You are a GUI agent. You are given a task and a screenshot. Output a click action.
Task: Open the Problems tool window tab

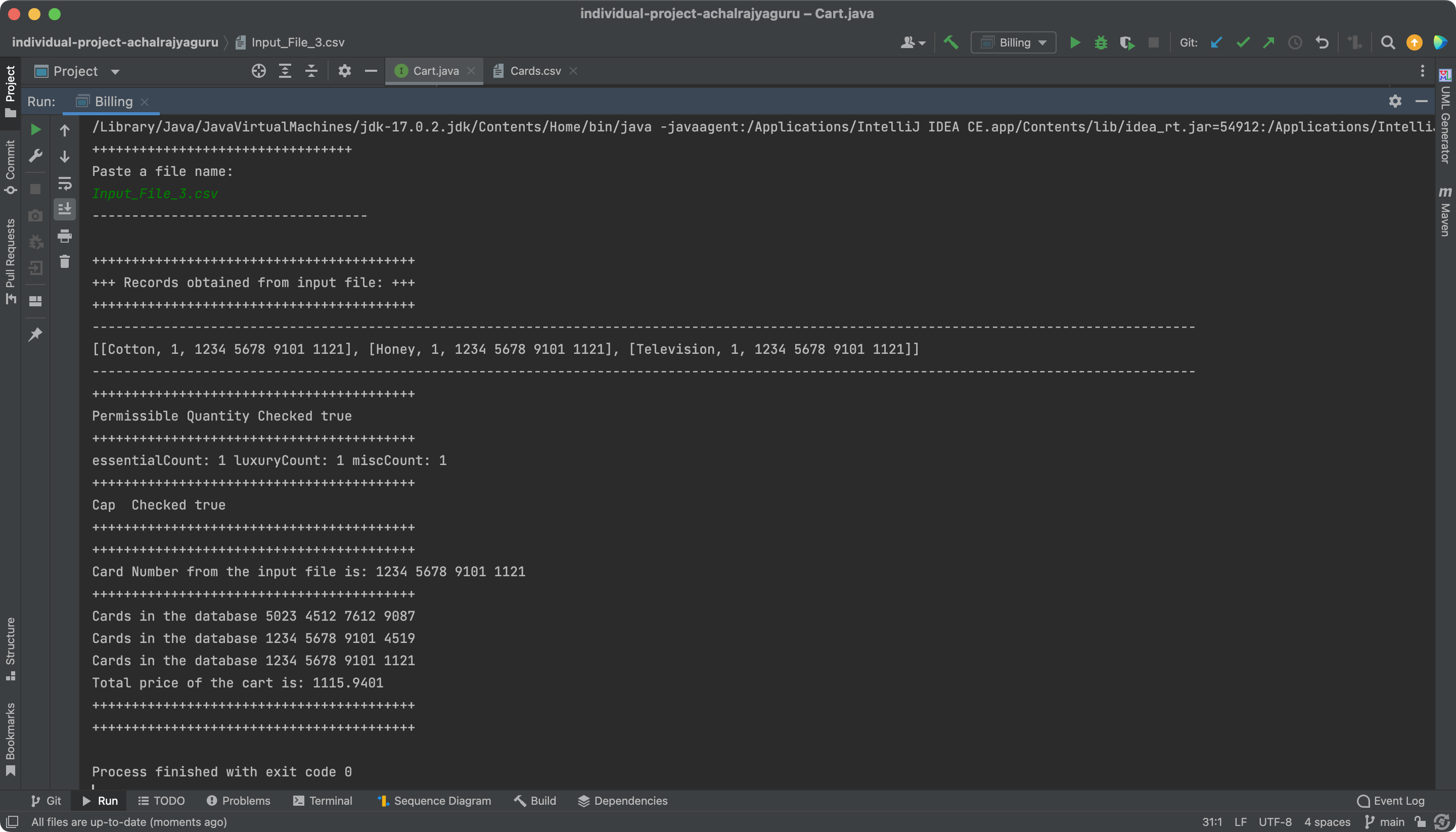(238, 801)
